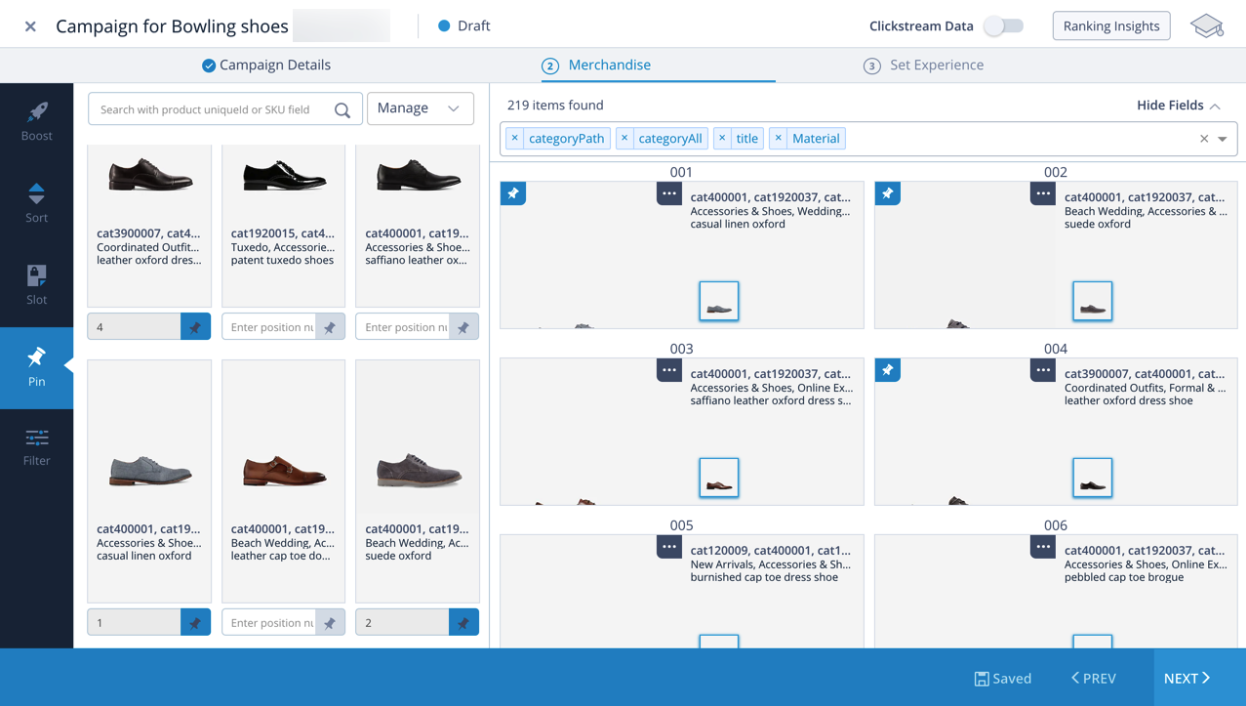The width and height of the screenshot is (1246, 706).
Task: Select image swatch of item 003
Action: coord(719,478)
